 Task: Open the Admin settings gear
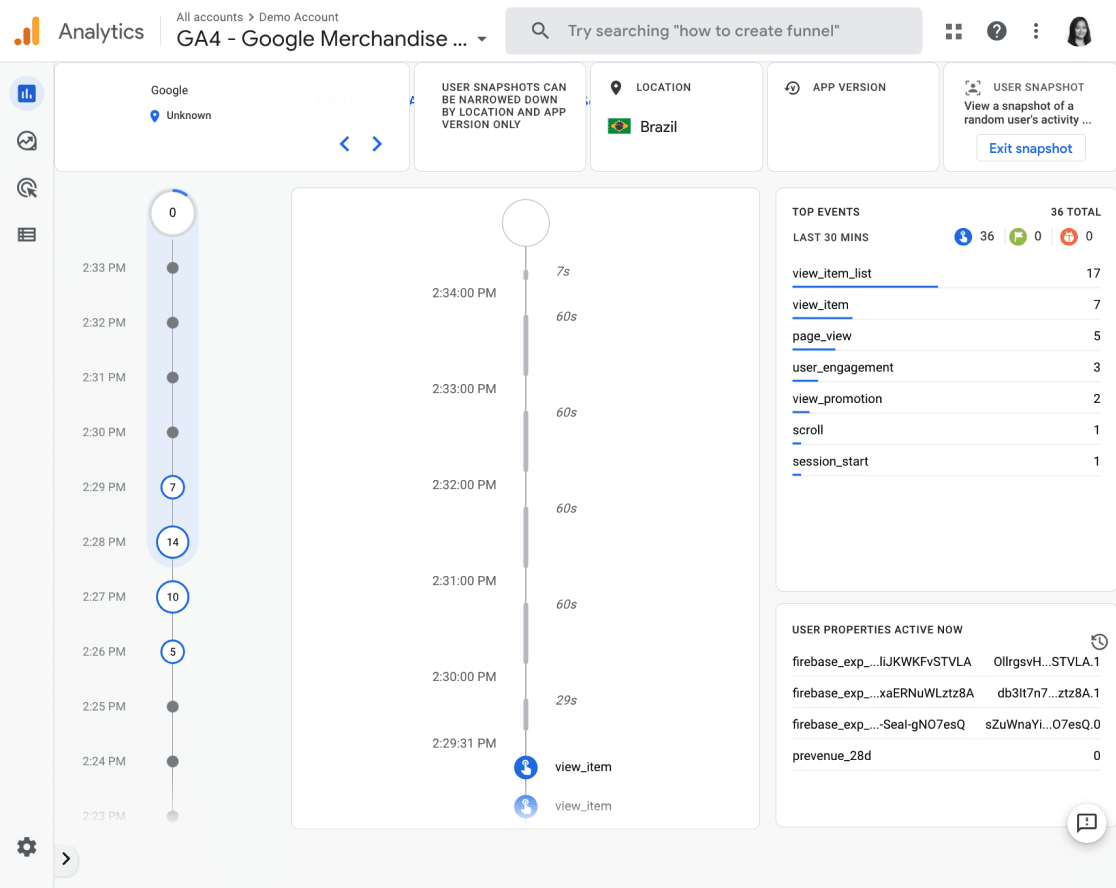pos(27,847)
